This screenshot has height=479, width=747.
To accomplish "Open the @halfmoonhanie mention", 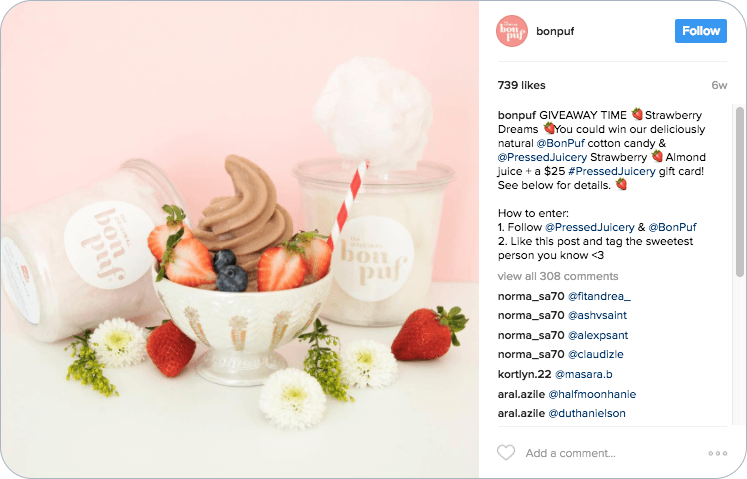I will [592, 395].
